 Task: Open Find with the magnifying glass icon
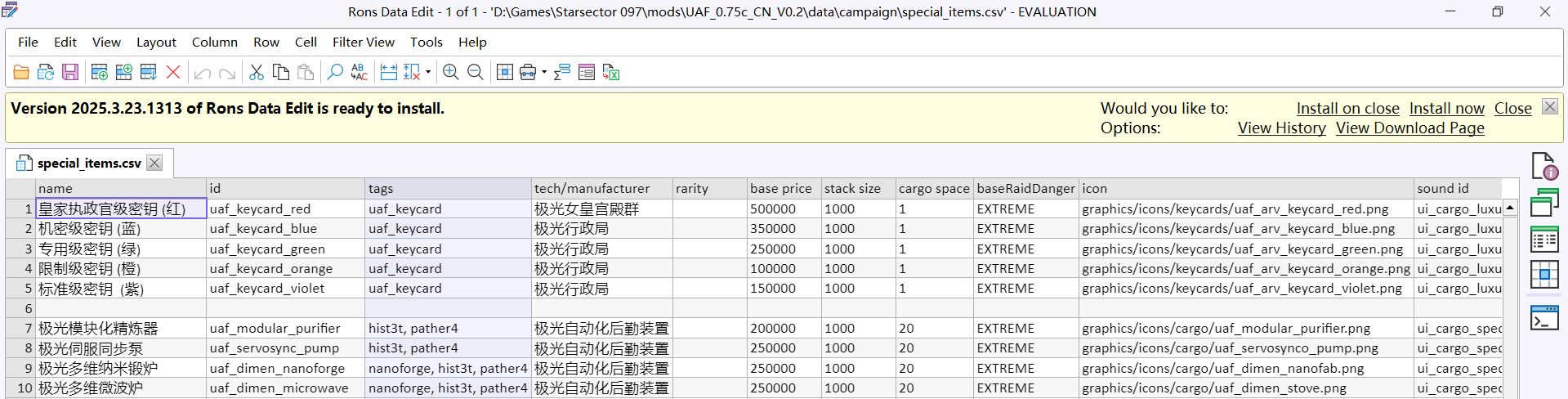click(335, 73)
